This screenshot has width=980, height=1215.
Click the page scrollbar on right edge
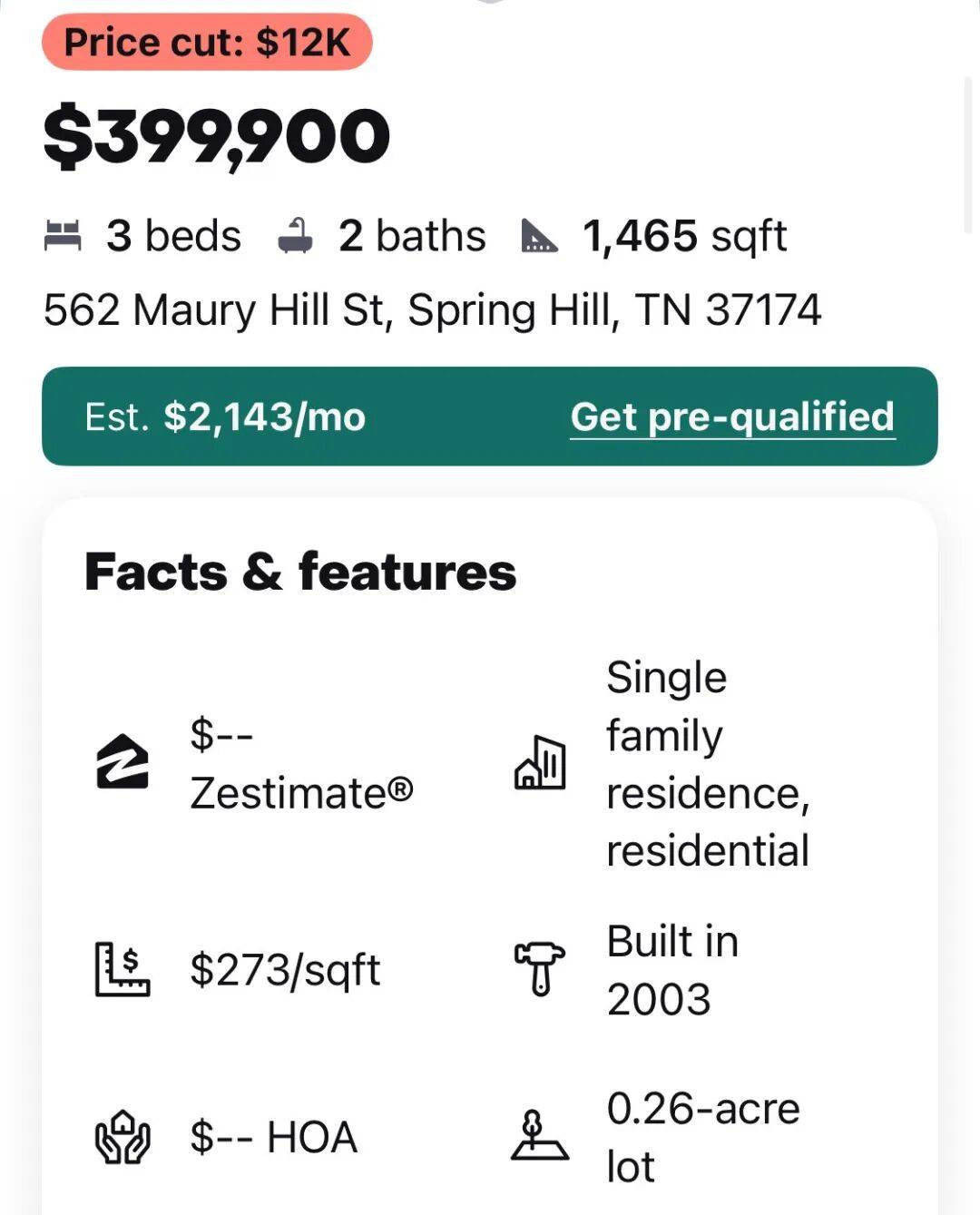pos(968,154)
